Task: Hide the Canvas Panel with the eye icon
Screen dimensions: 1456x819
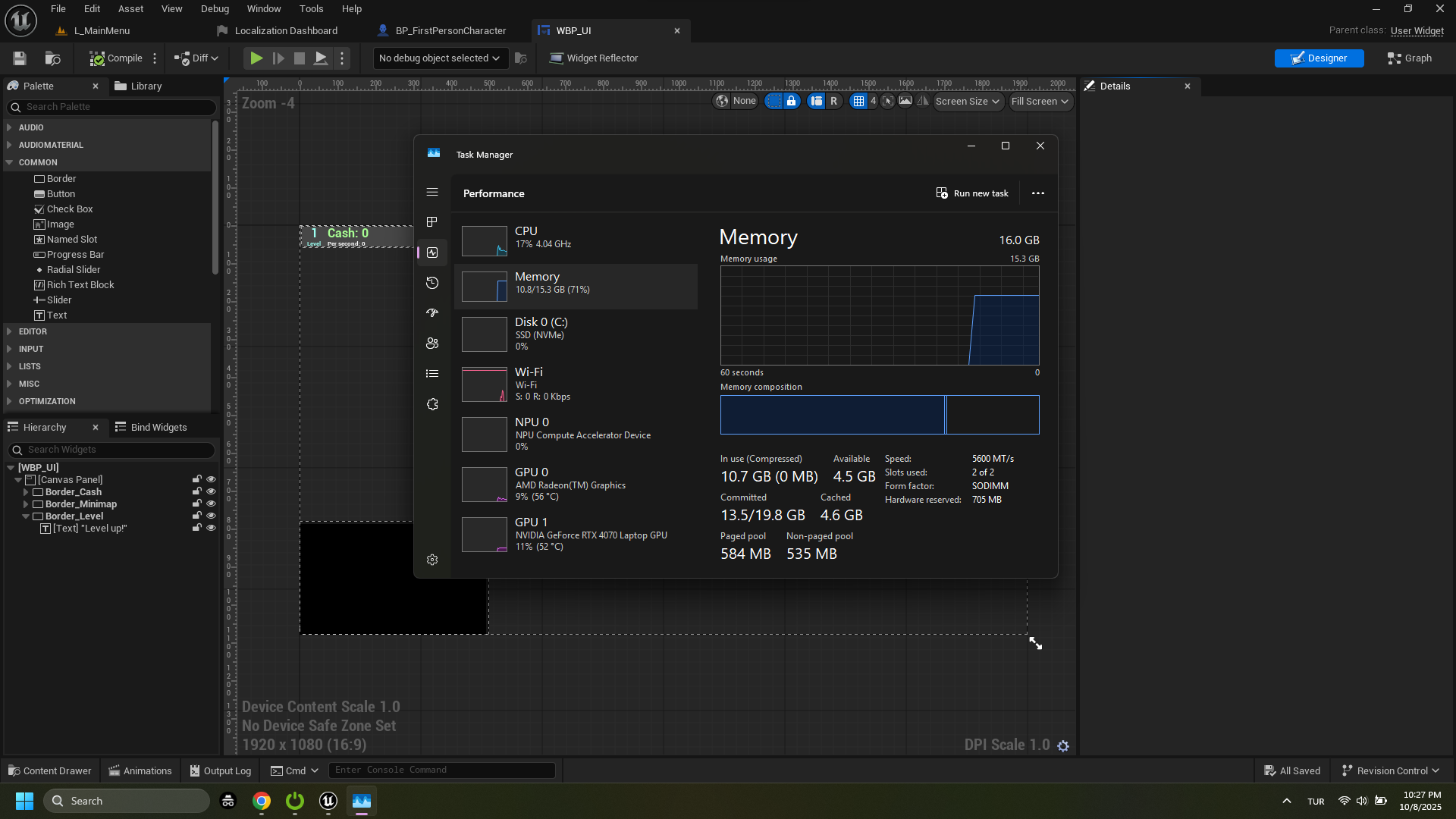Action: tap(212, 479)
